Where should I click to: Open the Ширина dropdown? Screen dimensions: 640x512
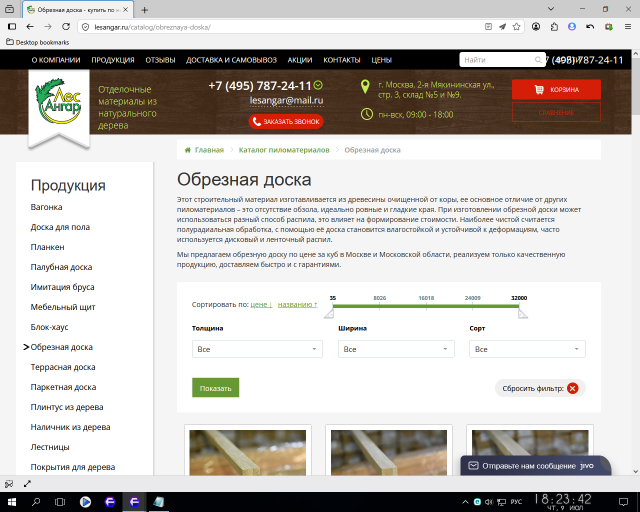pos(396,349)
